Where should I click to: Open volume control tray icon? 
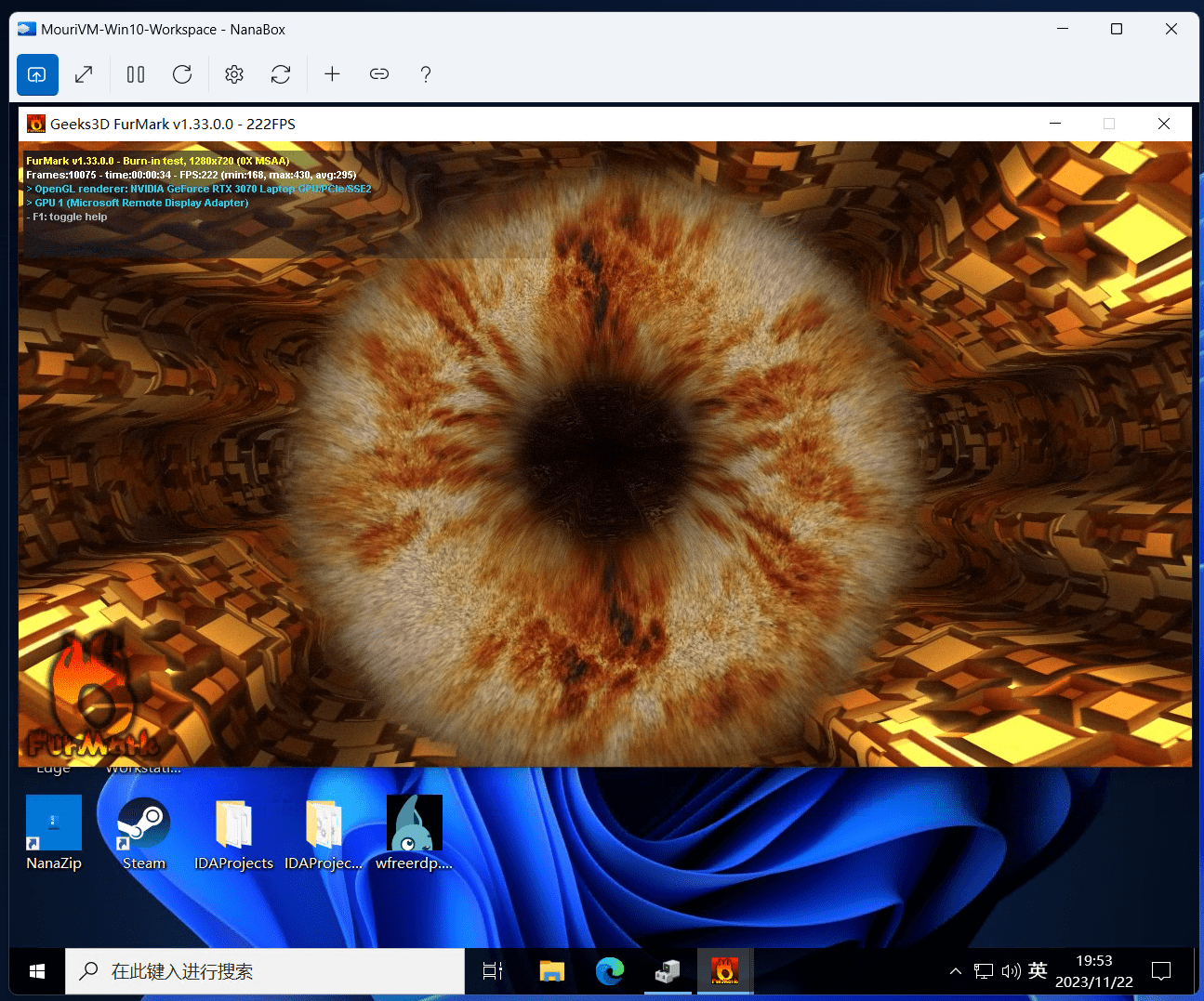click(x=1011, y=971)
